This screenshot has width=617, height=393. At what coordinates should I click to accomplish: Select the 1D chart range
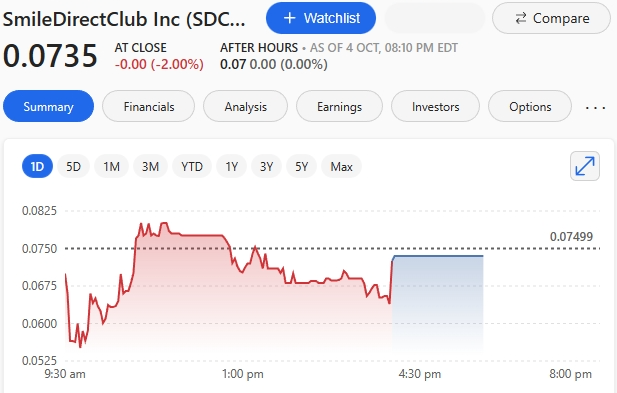coord(37,166)
